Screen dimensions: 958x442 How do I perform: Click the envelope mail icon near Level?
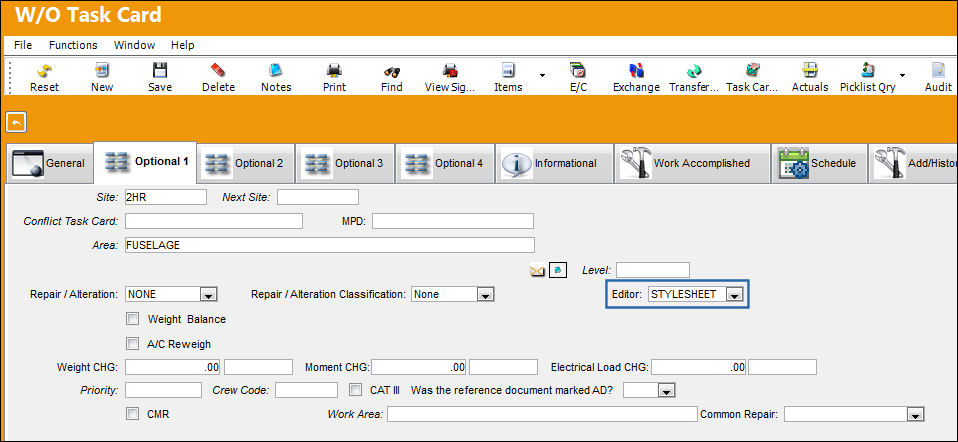pyautogui.click(x=537, y=270)
